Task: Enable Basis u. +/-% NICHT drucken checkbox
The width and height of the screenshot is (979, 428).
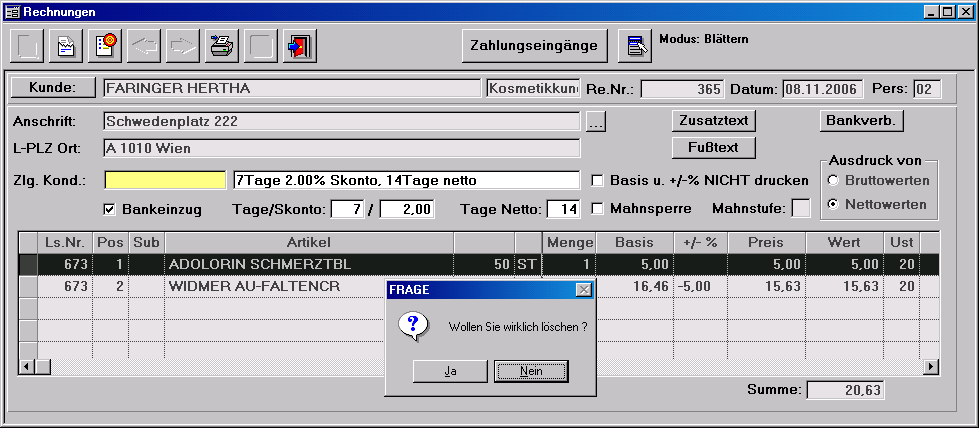Action: point(598,181)
